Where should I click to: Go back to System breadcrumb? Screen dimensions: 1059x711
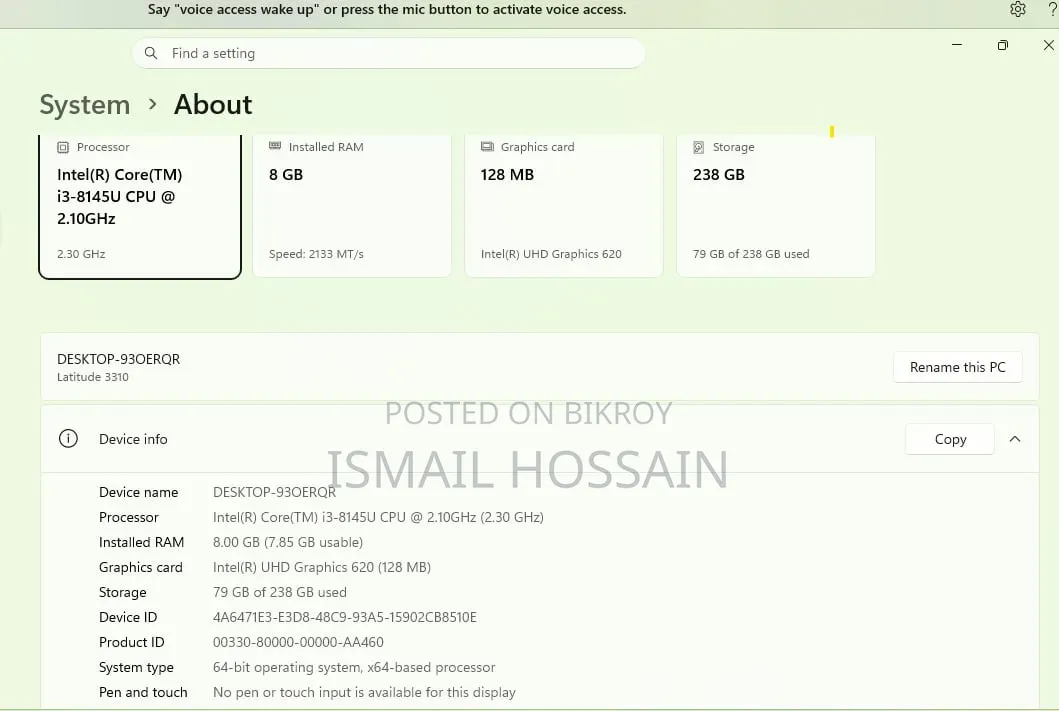[84, 105]
